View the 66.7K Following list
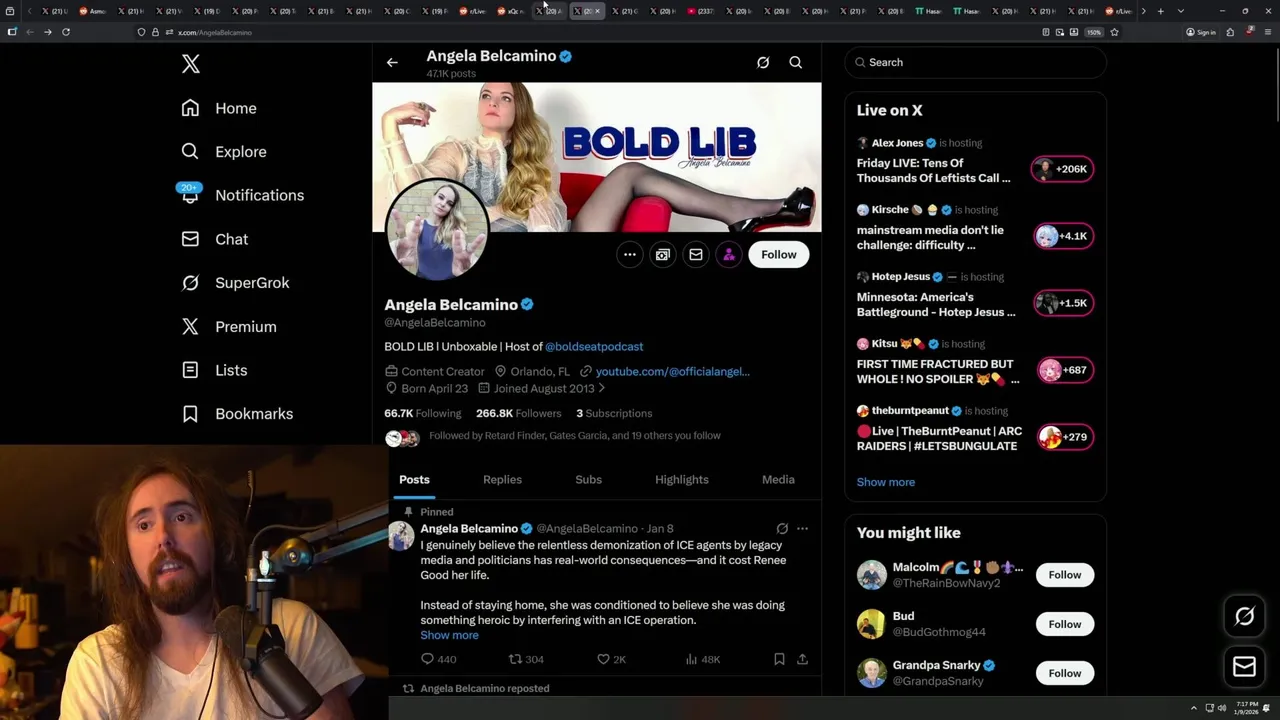1280x720 pixels. pyautogui.click(x=423, y=413)
